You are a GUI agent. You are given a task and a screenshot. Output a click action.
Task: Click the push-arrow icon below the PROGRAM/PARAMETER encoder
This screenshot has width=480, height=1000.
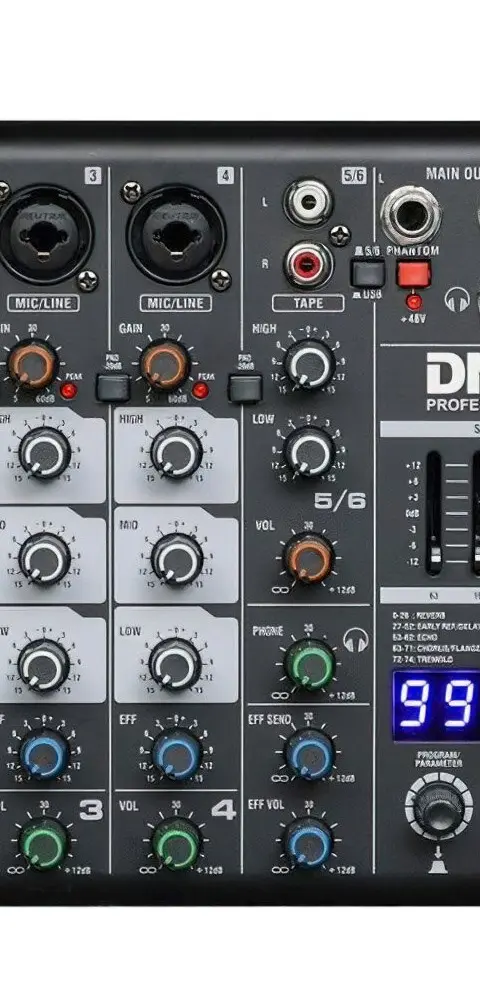[438, 858]
